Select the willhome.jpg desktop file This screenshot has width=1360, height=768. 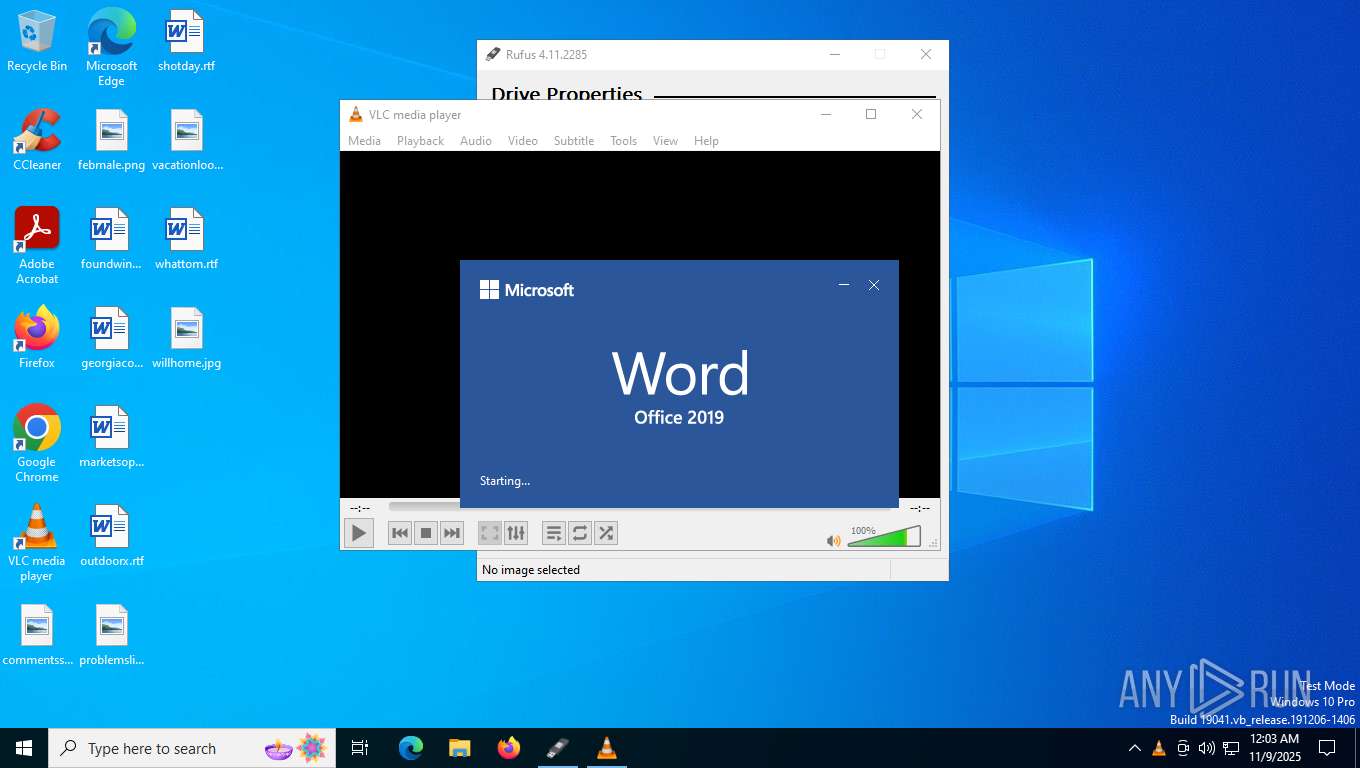coord(187,338)
